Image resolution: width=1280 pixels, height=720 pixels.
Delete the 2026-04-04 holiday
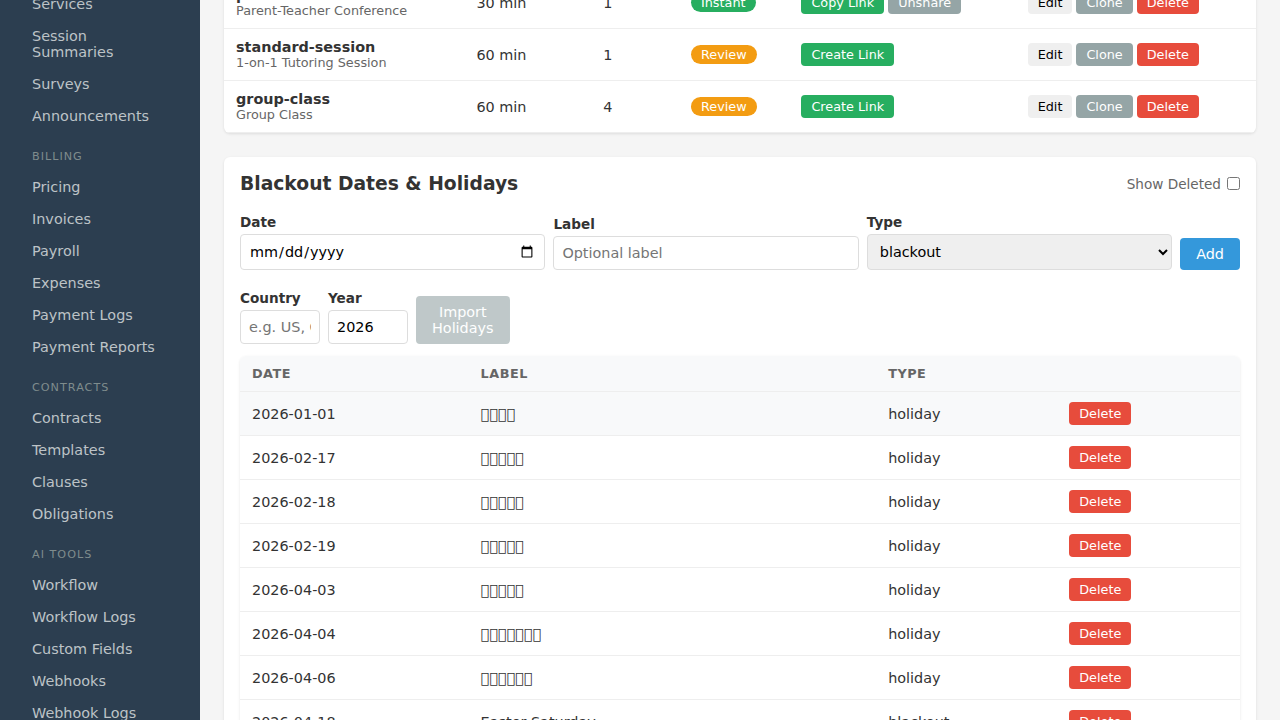click(1100, 634)
